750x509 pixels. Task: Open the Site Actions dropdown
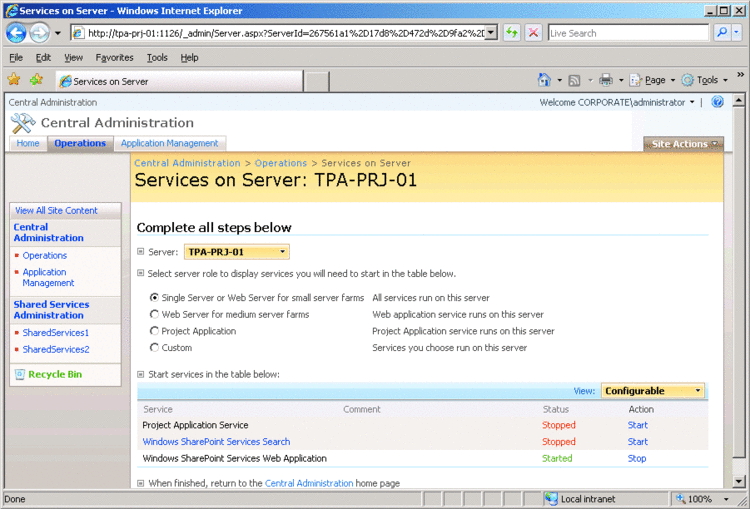684,144
